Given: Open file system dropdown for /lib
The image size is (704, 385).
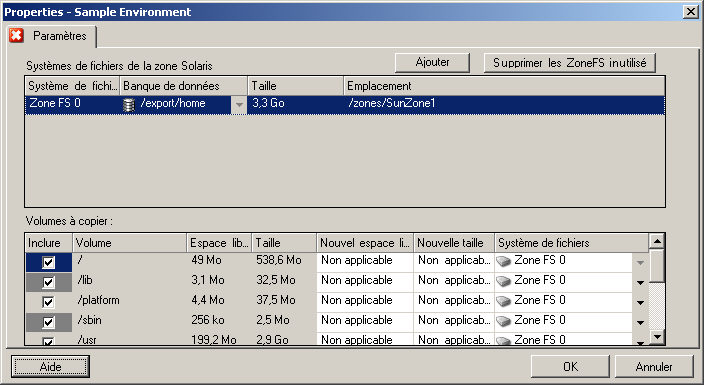Looking at the screenshot, I should (x=641, y=283).
